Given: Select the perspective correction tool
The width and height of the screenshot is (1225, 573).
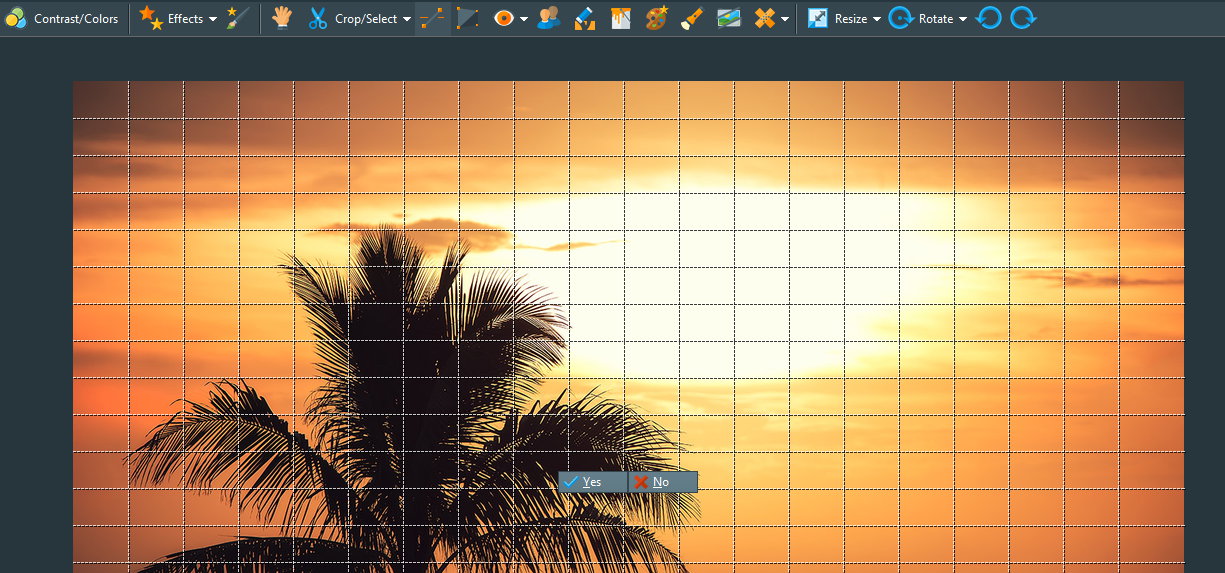Looking at the screenshot, I should (467, 18).
